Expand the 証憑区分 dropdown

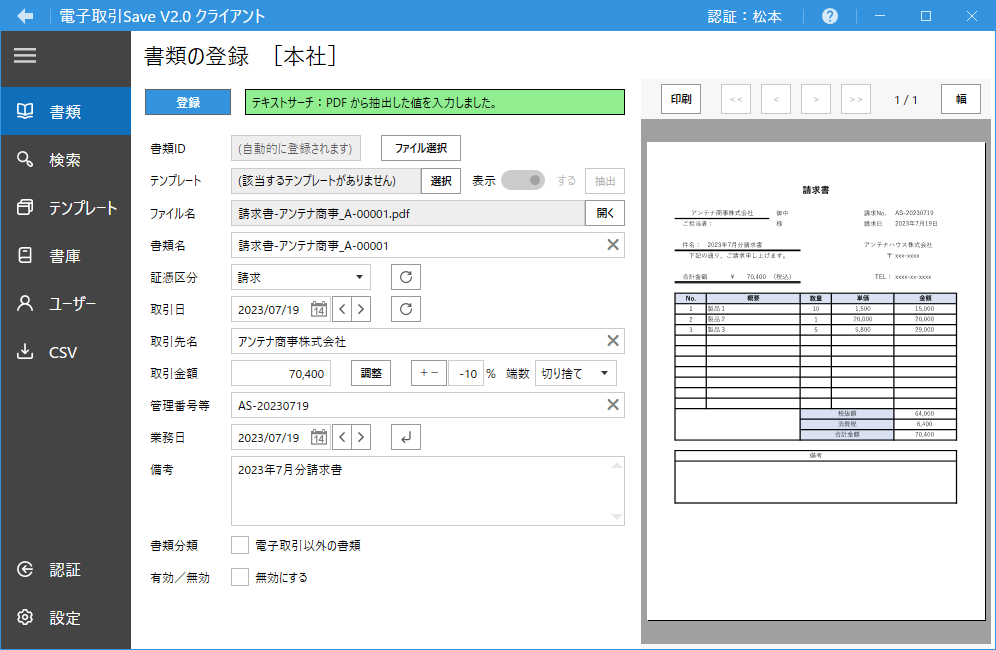coord(359,277)
